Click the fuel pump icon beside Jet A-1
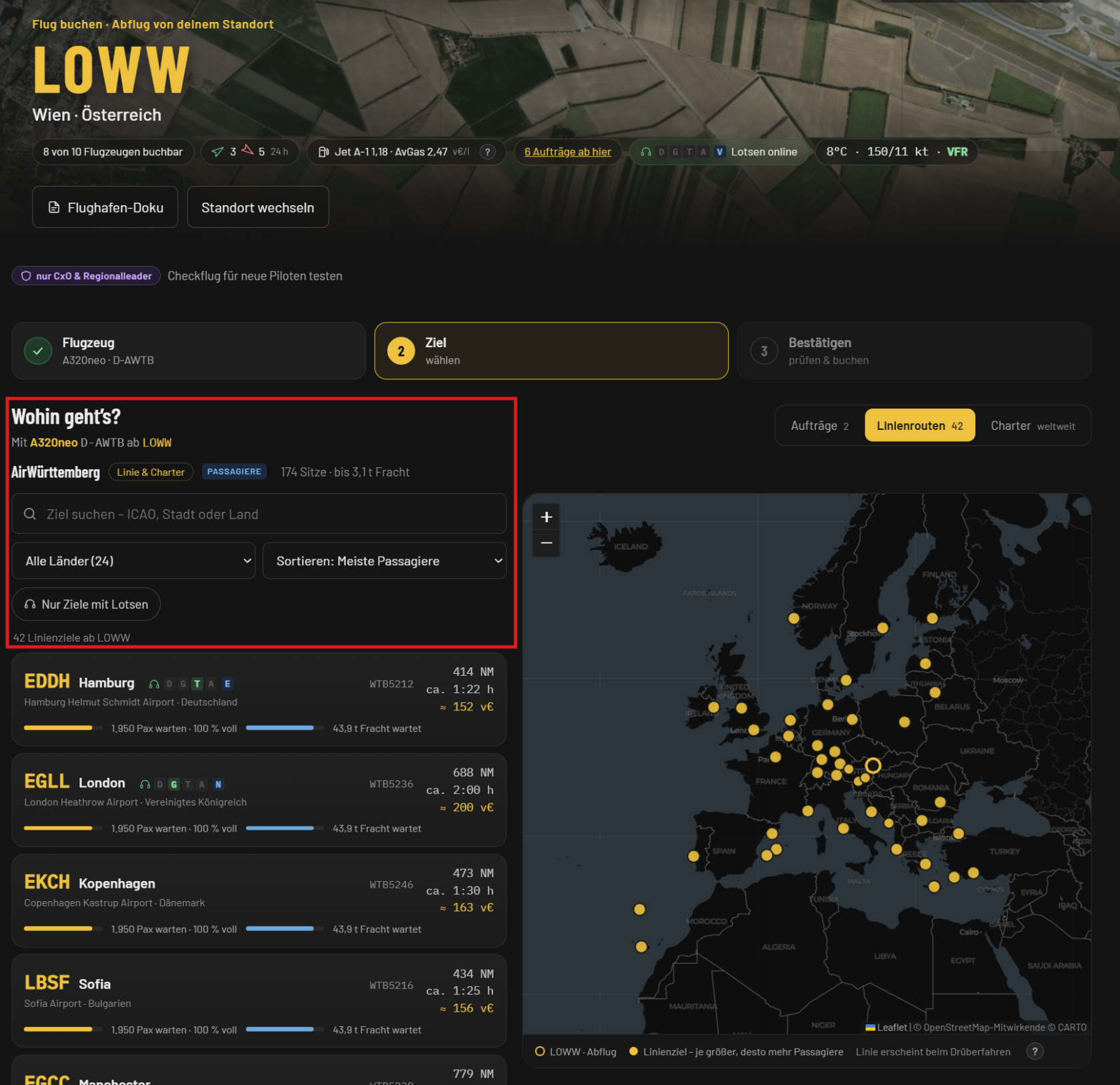 [x=323, y=152]
